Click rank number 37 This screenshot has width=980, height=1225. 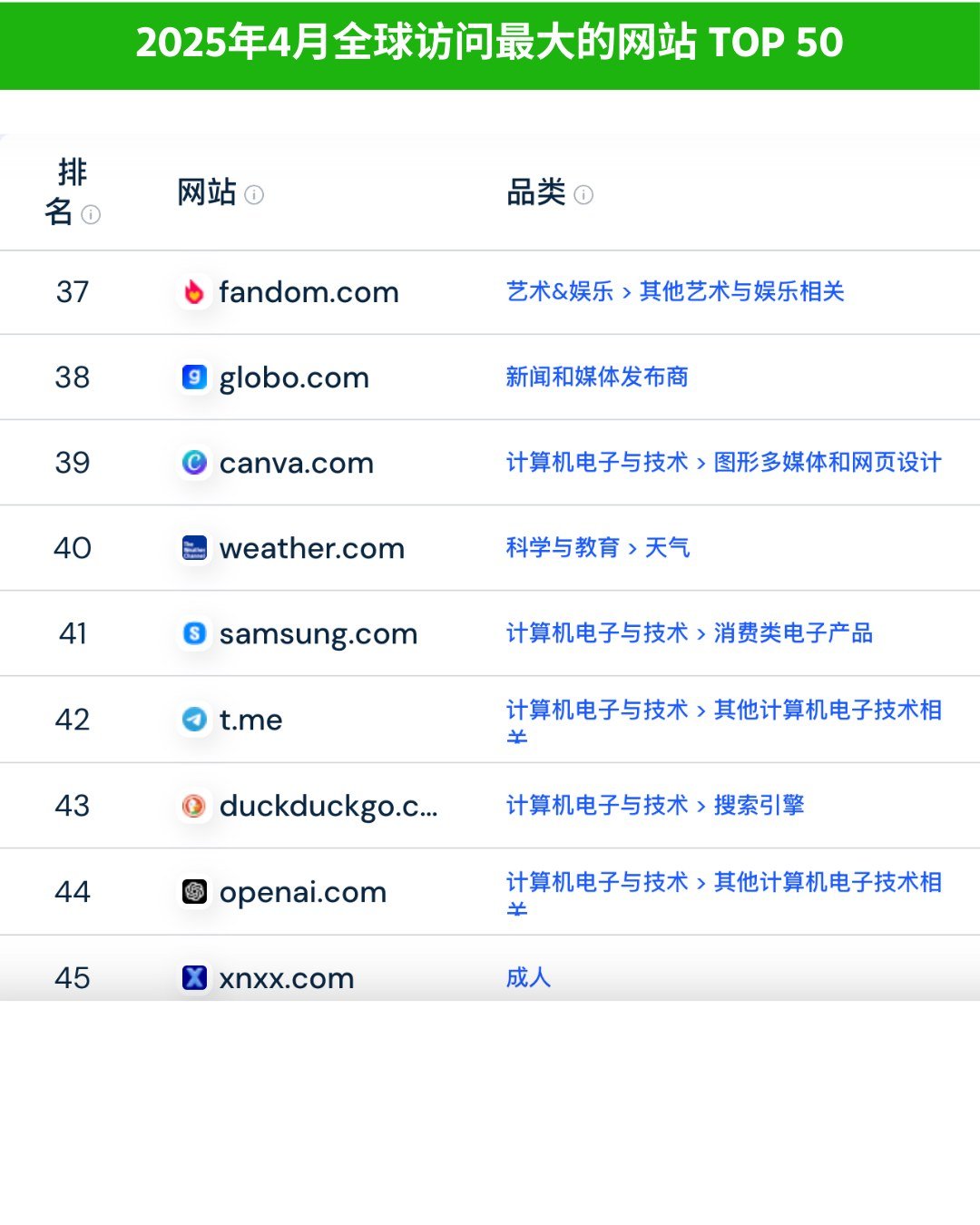[x=73, y=292]
